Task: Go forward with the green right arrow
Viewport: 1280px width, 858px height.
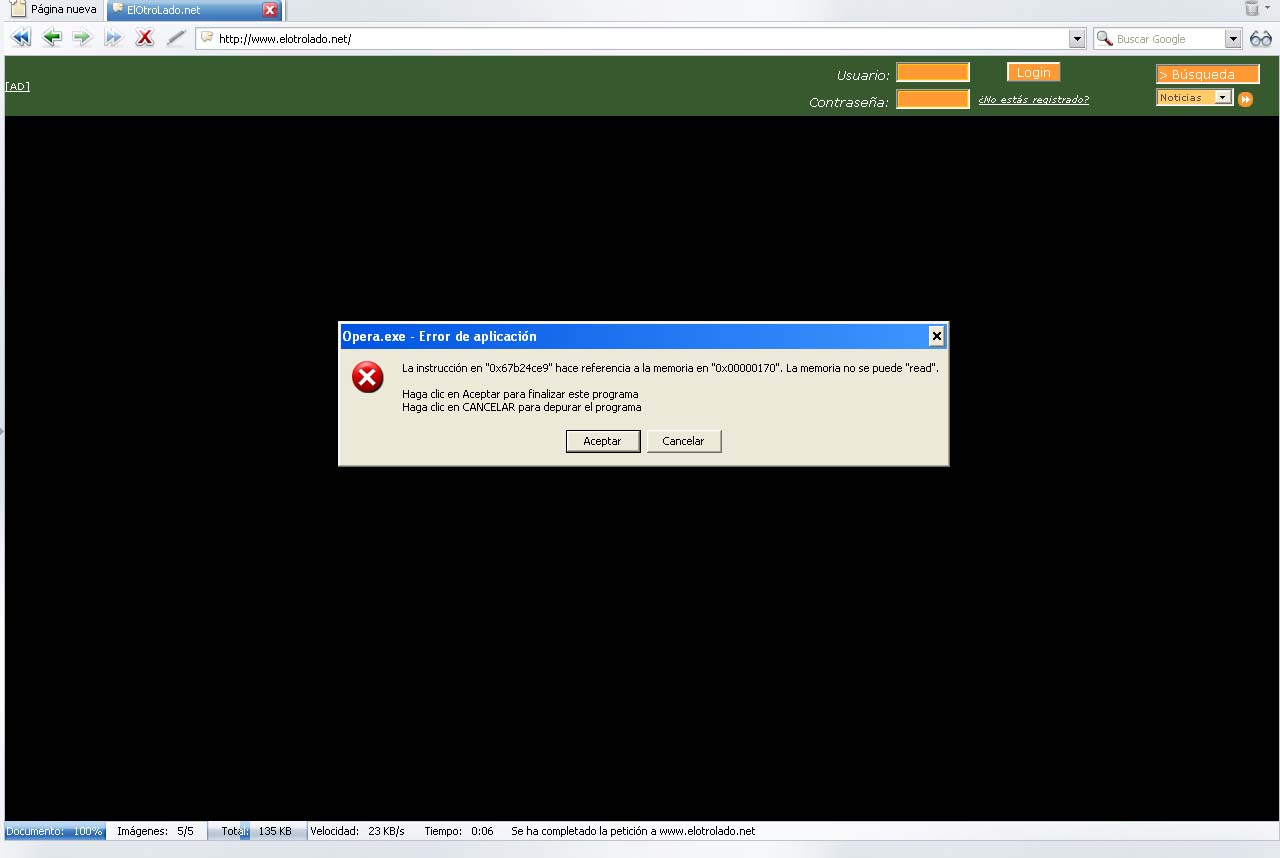Action: tap(82, 38)
